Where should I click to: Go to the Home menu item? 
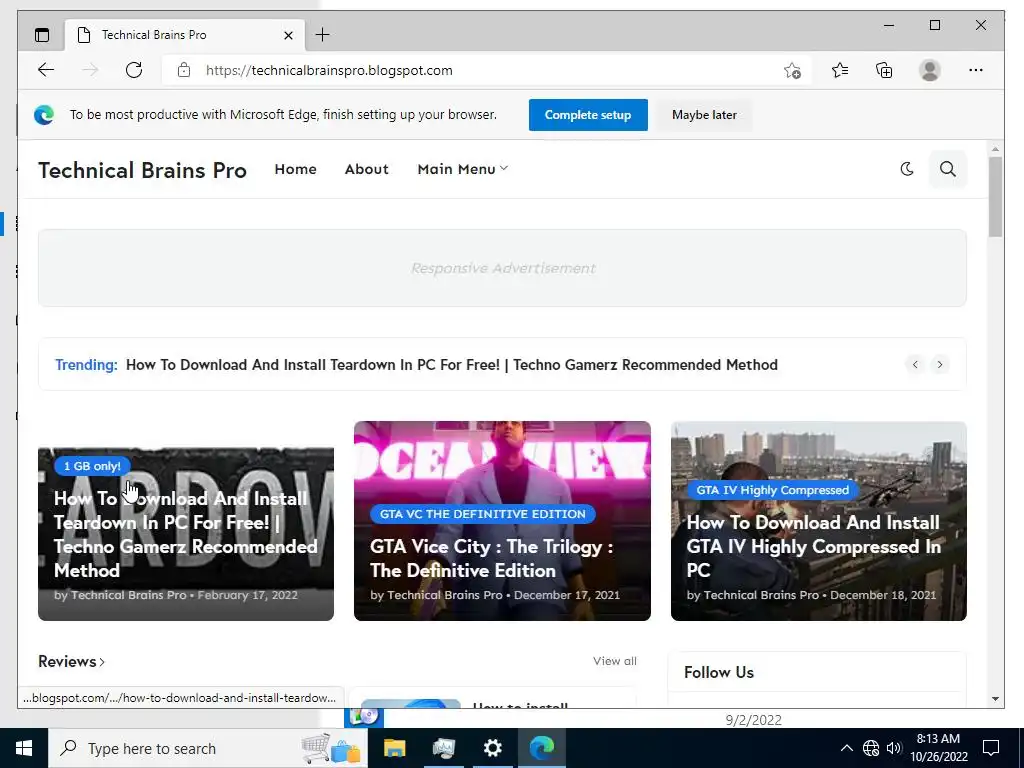coord(295,169)
